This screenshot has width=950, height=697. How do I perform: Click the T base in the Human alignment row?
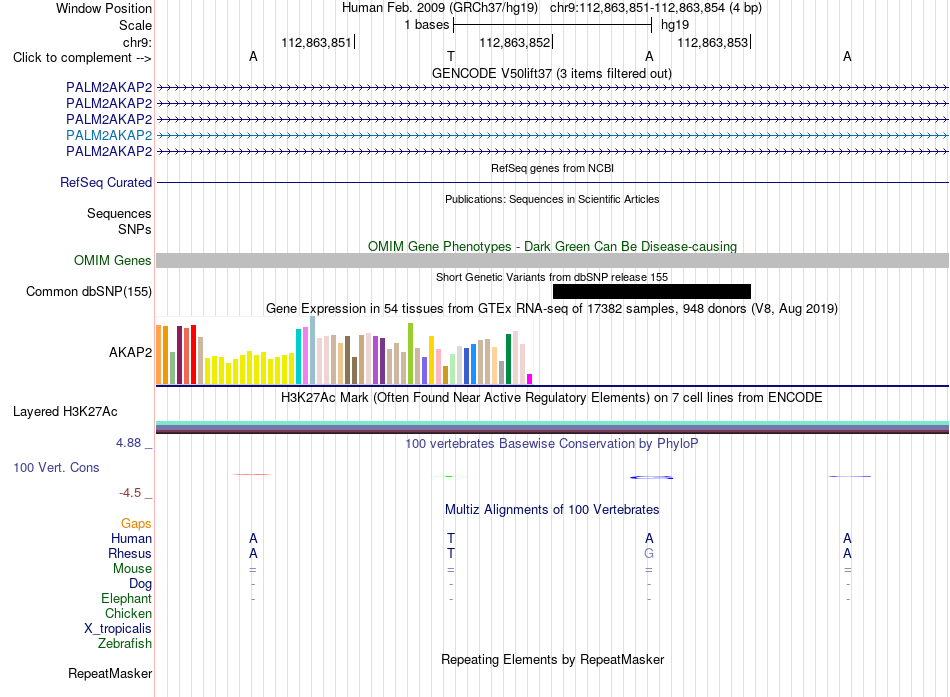451,538
